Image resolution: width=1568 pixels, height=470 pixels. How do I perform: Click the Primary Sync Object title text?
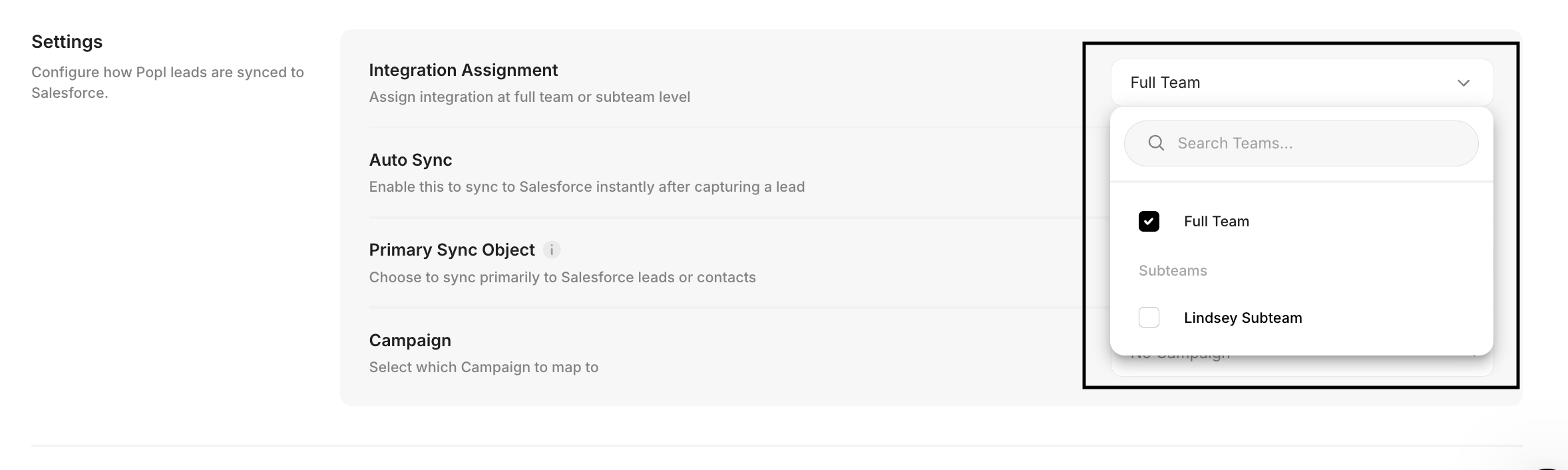coord(451,250)
